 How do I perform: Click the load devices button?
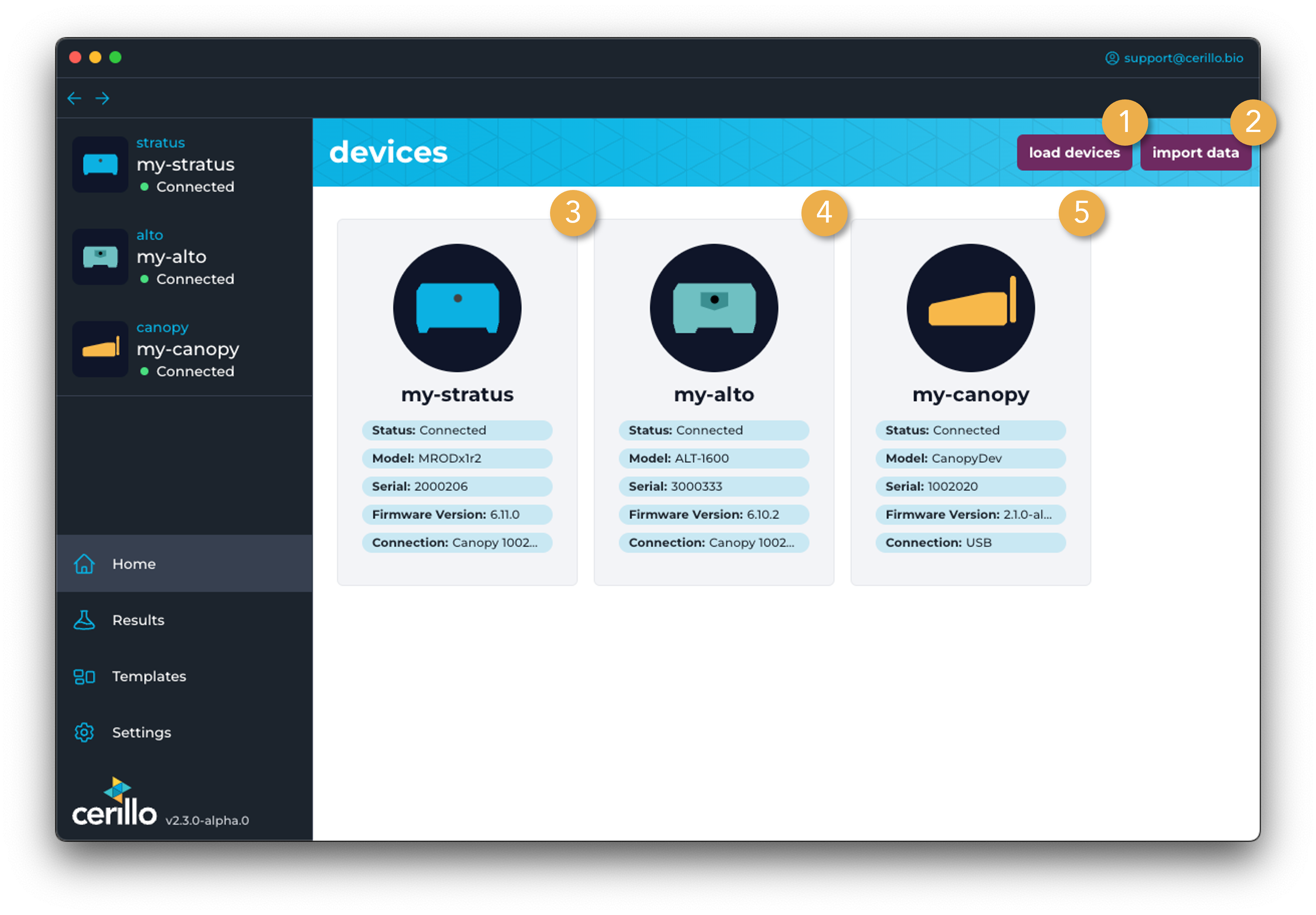[1074, 152]
